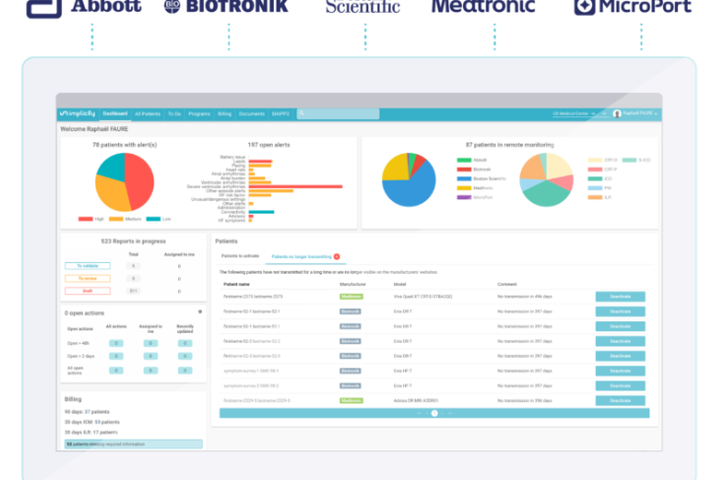The height and width of the screenshot is (480, 720).
Task: Toggle the PM legend swatch
Action: point(595,188)
